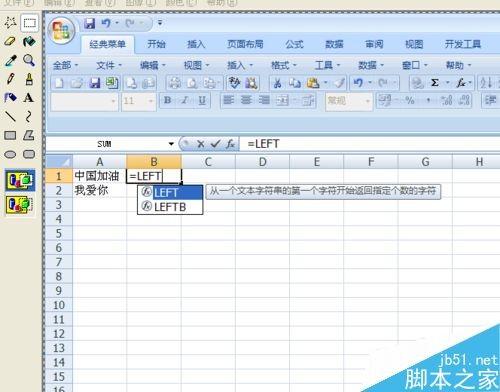Click the Open folder toolbar icon
500x392 pixels.
[x=77, y=83]
